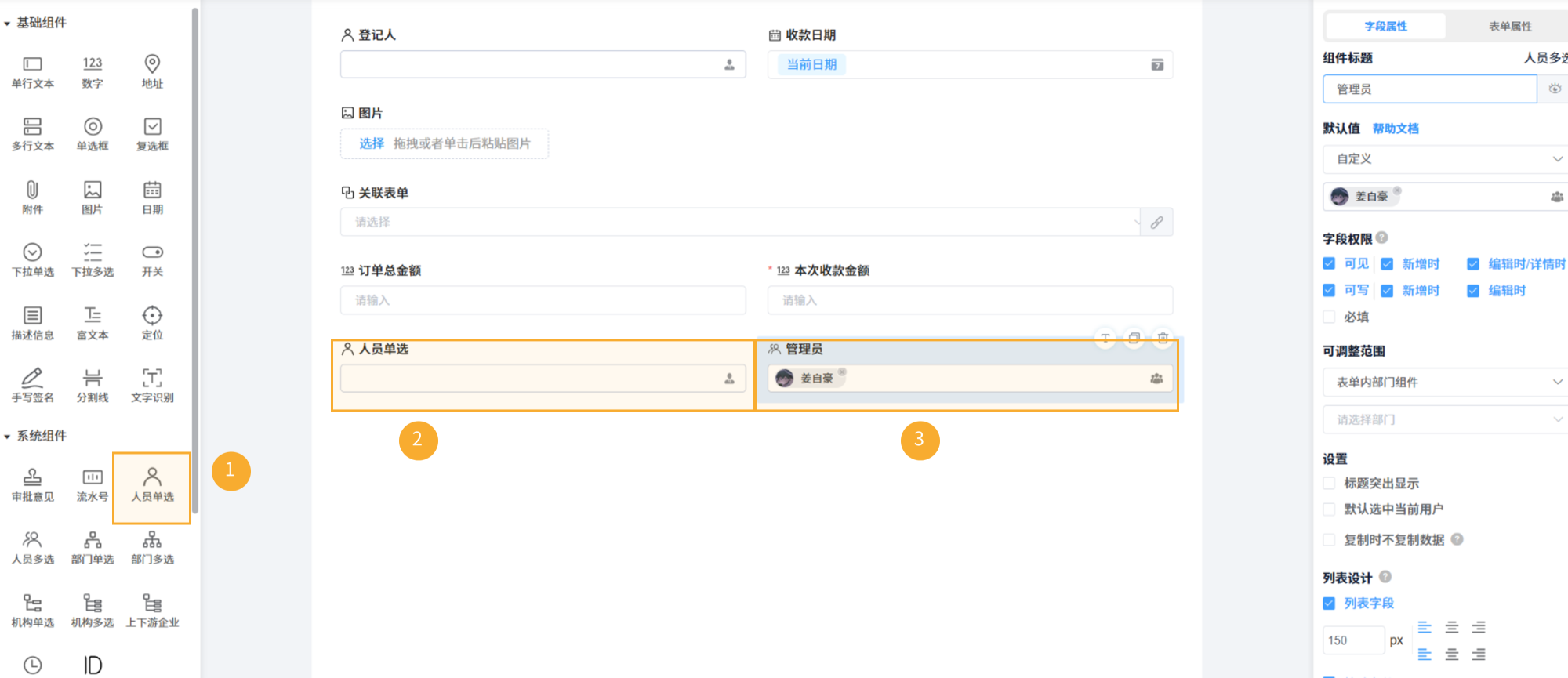Select the 部门单选 component

click(93, 549)
